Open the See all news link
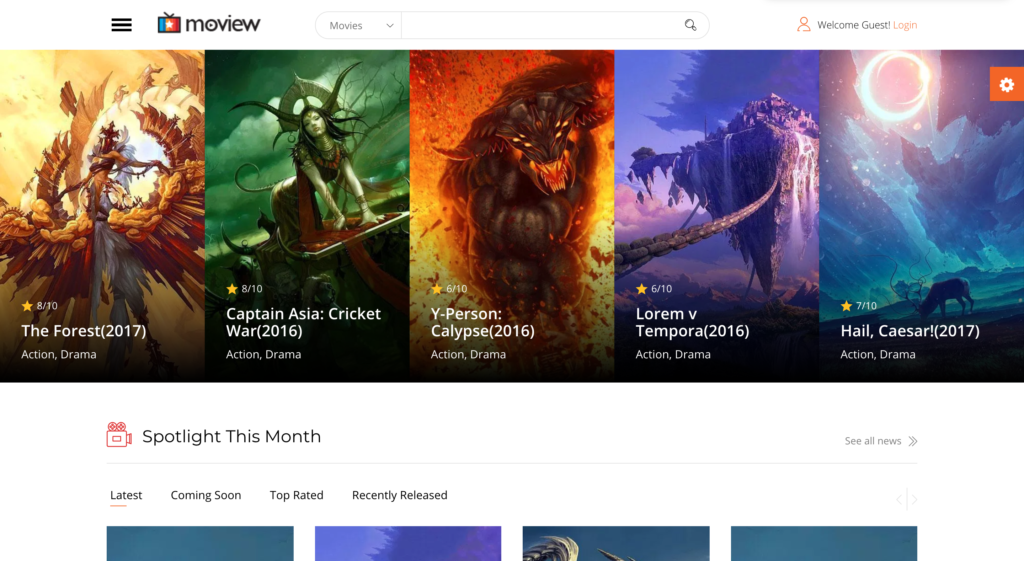Viewport: 1024px width, 561px height. coord(872,441)
